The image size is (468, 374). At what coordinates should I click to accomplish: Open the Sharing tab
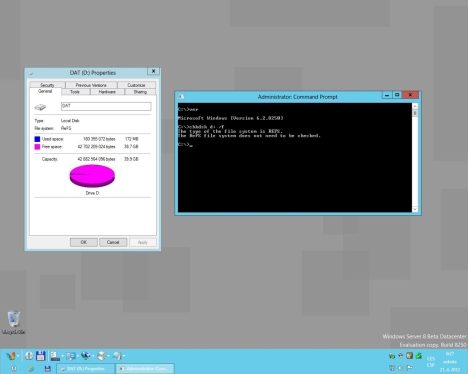(140, 92)
